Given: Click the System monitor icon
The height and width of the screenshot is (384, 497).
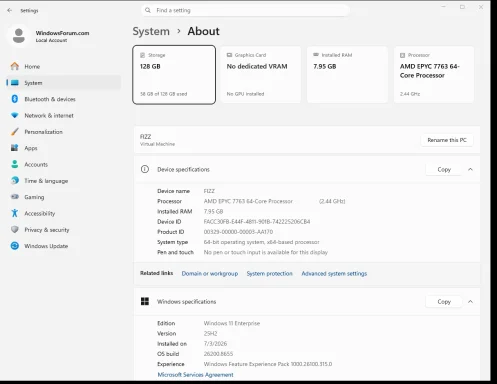Looking at the screenshot, I should [x=15, y=83].
